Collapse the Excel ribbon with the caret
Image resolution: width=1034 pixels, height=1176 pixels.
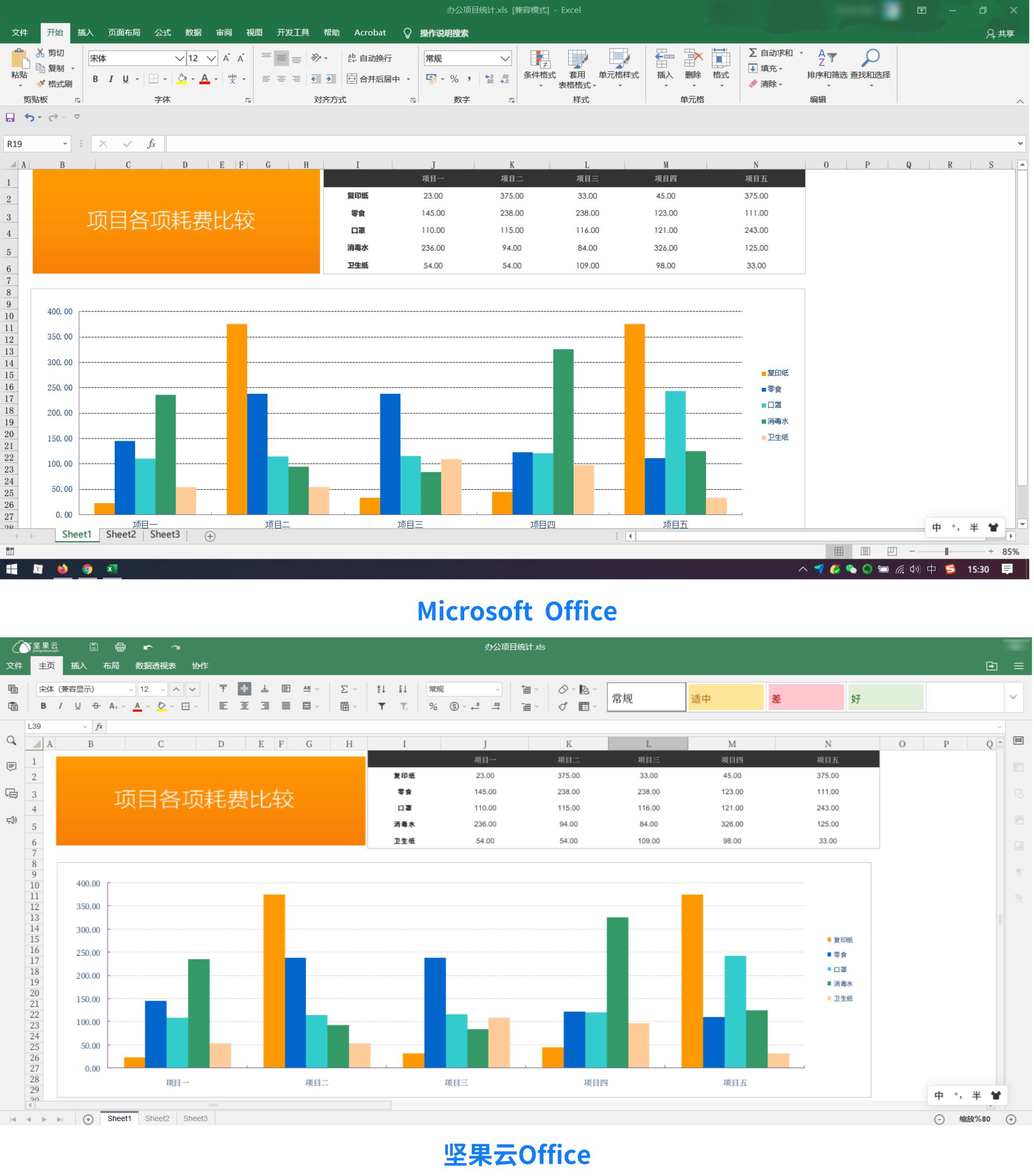(1019, 101)
